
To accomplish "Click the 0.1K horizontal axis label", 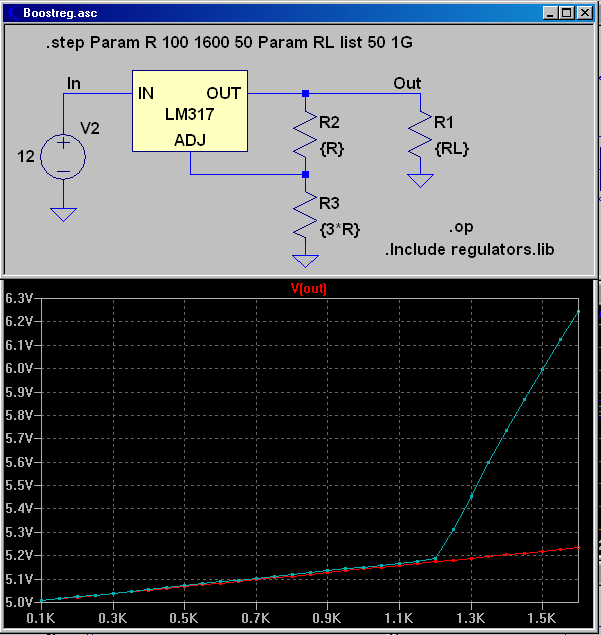I will [x=40, y=618].
